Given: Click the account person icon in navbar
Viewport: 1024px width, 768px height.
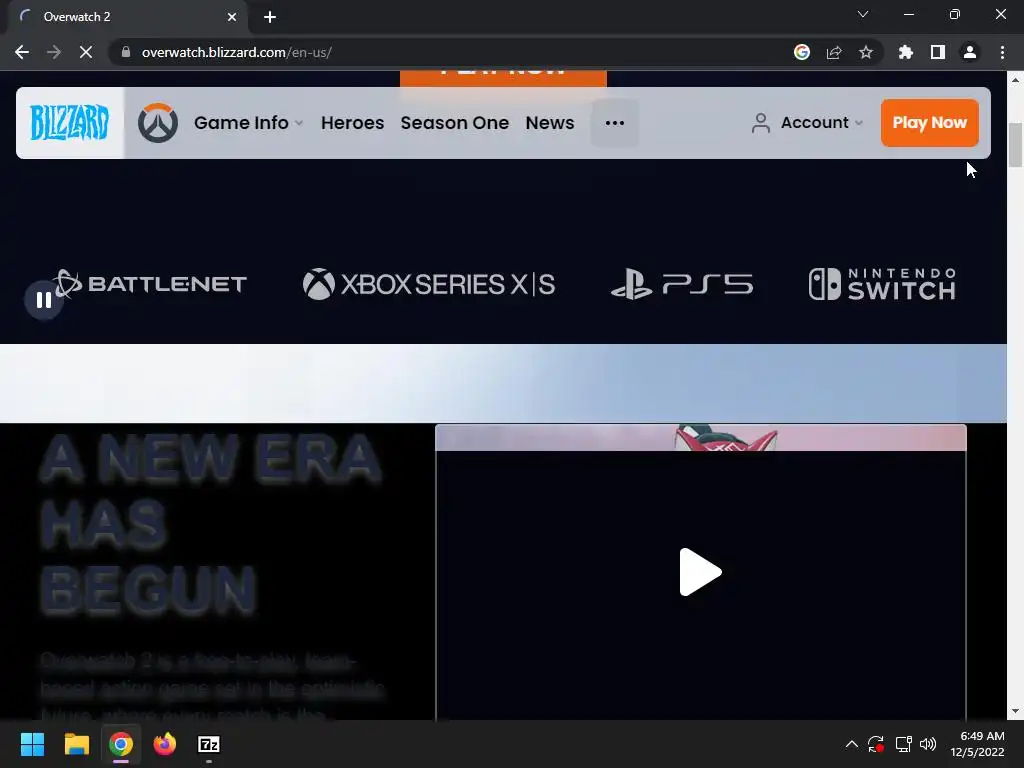Looking at the screenshot, I should coord(761,123).
